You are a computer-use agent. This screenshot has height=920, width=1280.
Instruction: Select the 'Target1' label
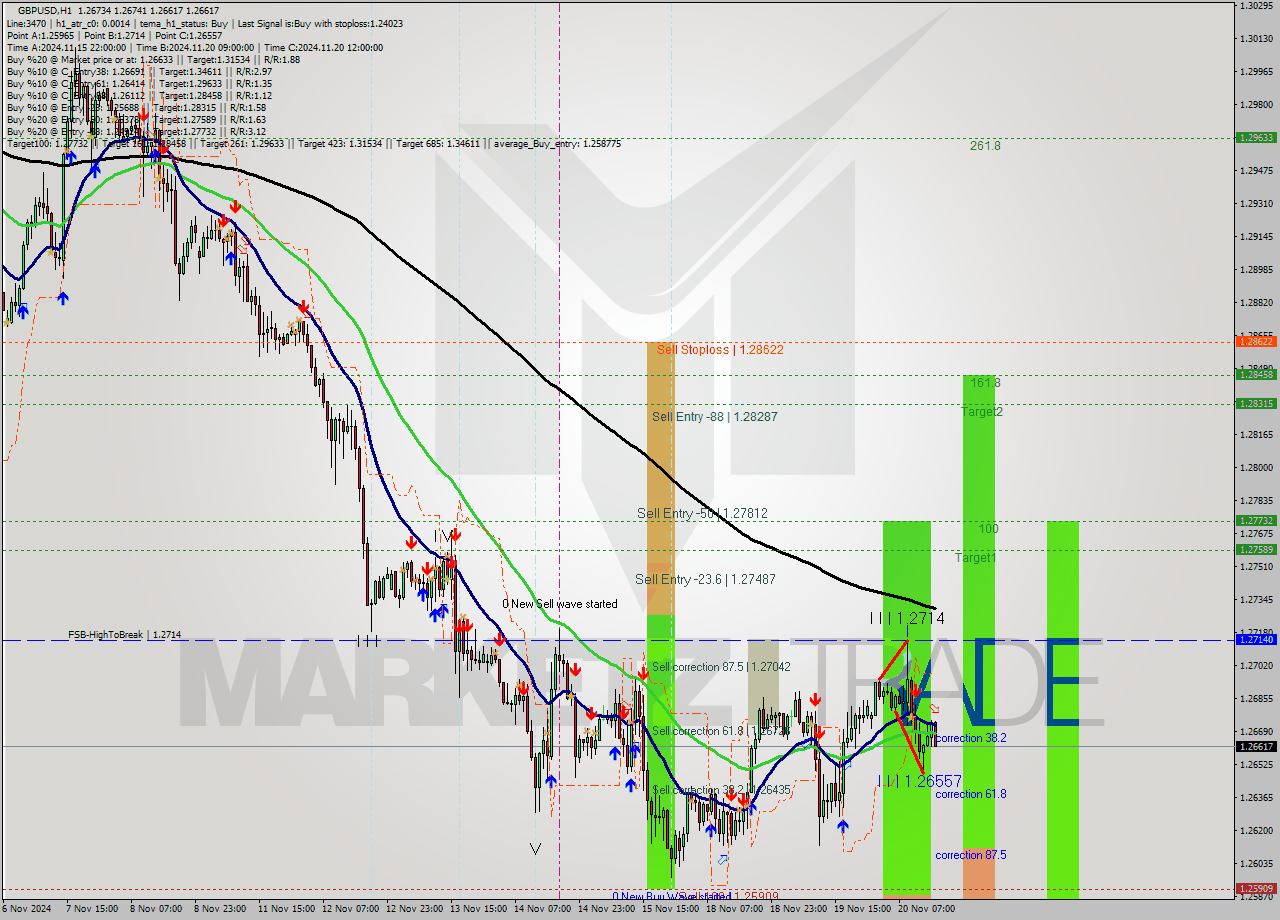[976, 558]
